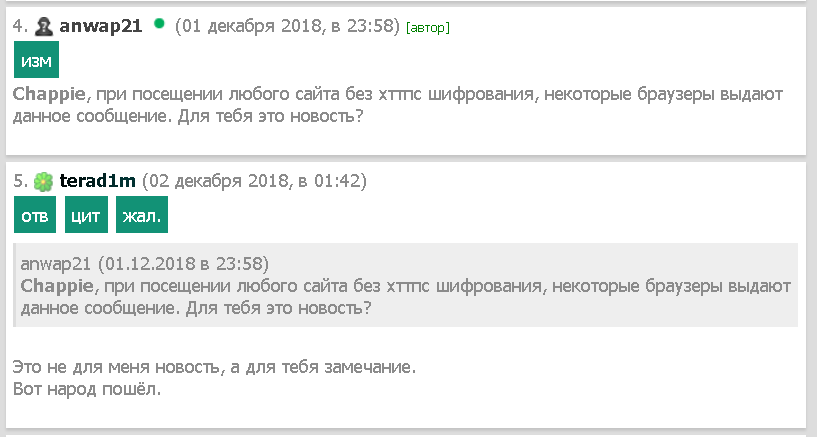This screenshot has width=817, height=437.
Task: Click the text "Вот народ пошёл."
Action: [x=87, y=388]
